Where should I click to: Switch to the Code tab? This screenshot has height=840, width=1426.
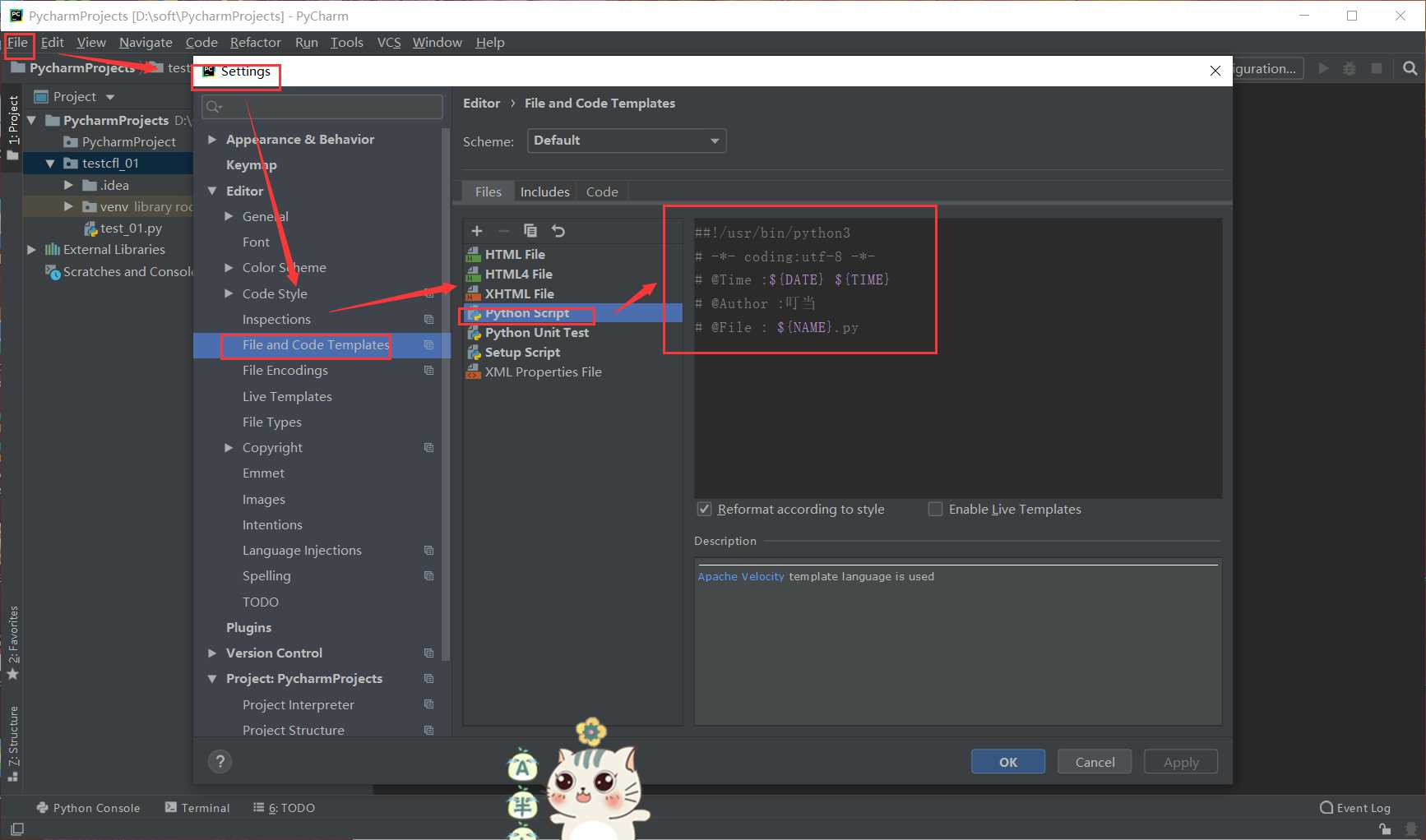coord(602,192)
